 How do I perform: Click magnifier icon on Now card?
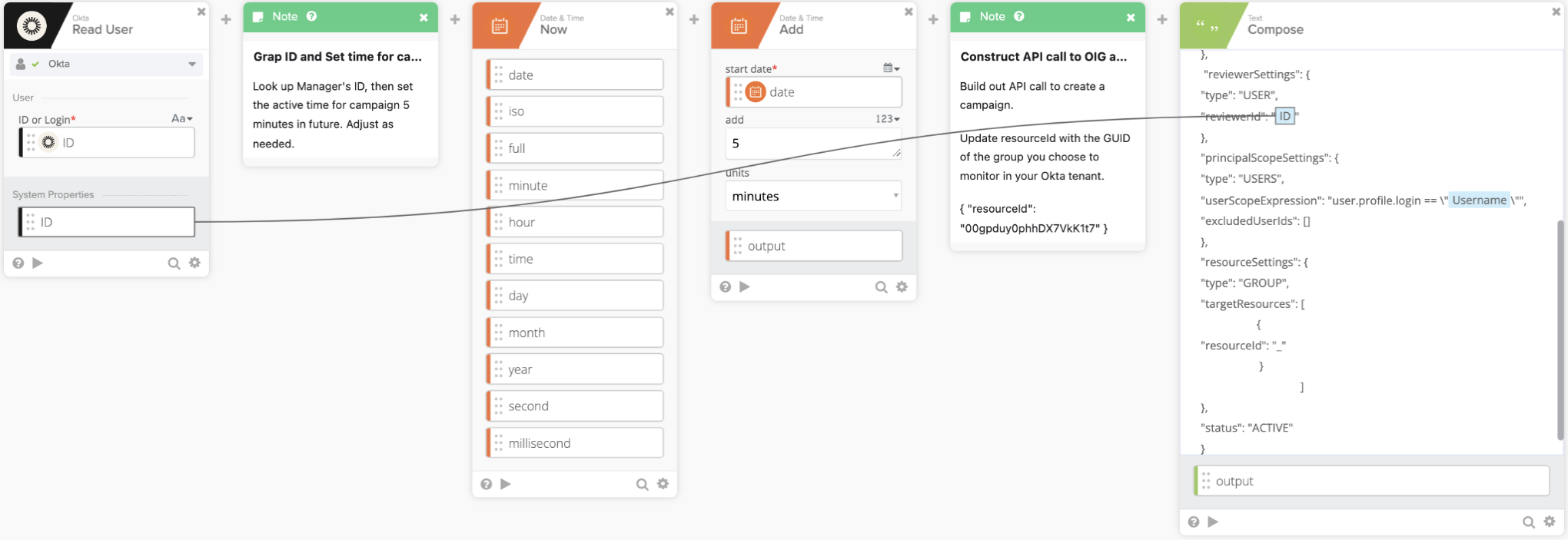coord(642,484)
